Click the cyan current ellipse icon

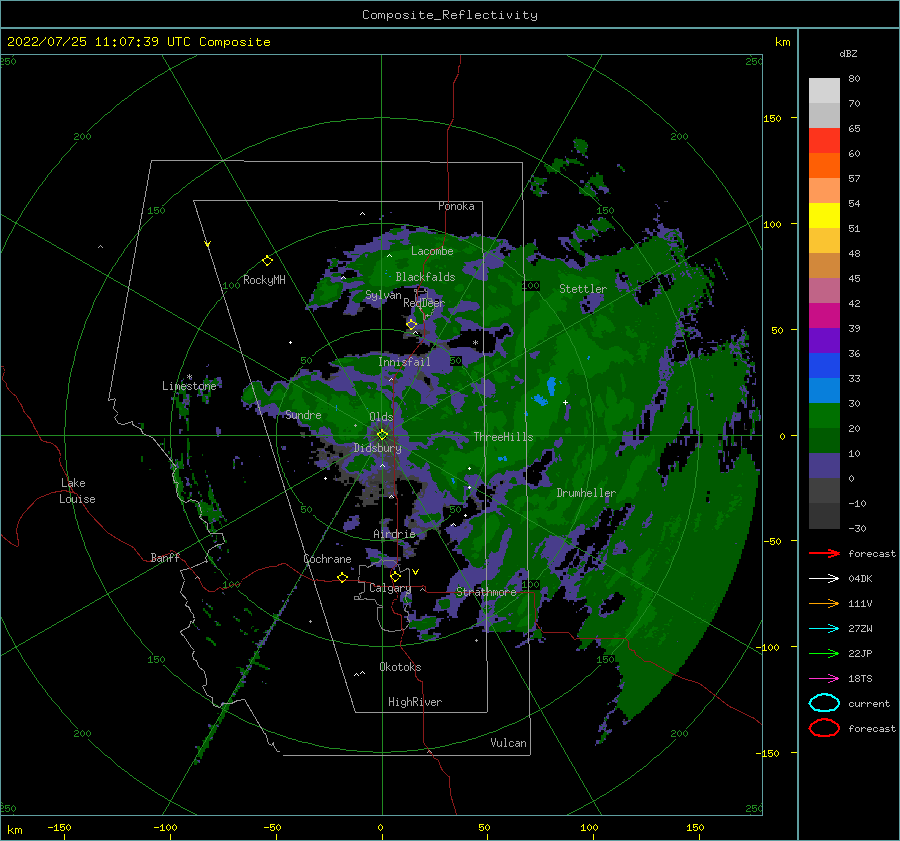click(824, 703)
